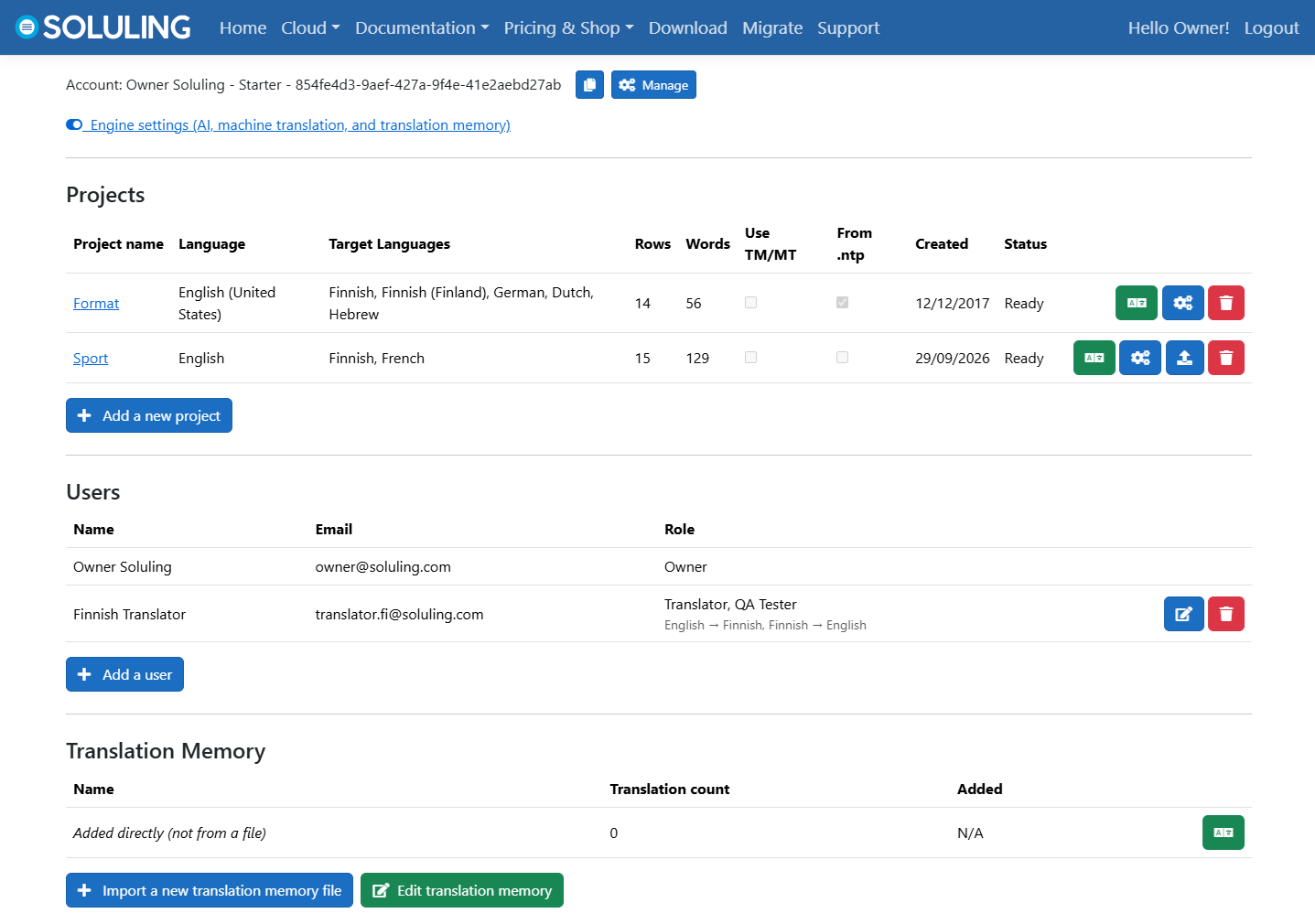1315x924 pixels.
Task: Click the Words count '129'
Action: pyautogui.click(x=697, y=358)
